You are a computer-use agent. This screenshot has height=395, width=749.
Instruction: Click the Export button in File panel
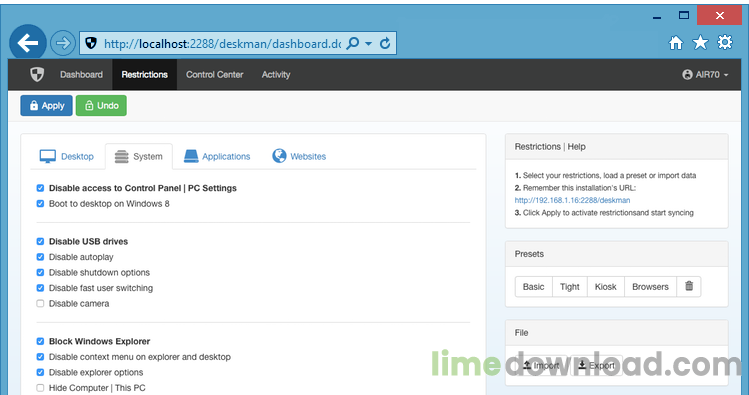(x=596, y=366)
